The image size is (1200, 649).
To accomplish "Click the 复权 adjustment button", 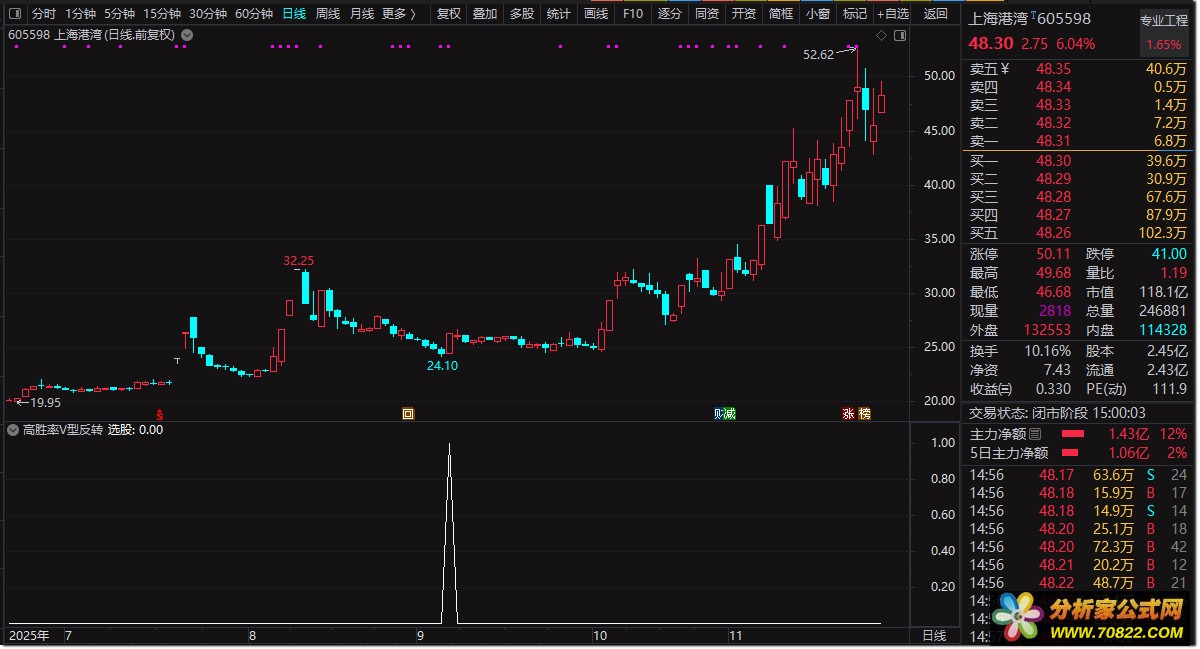I will [450, 14].
